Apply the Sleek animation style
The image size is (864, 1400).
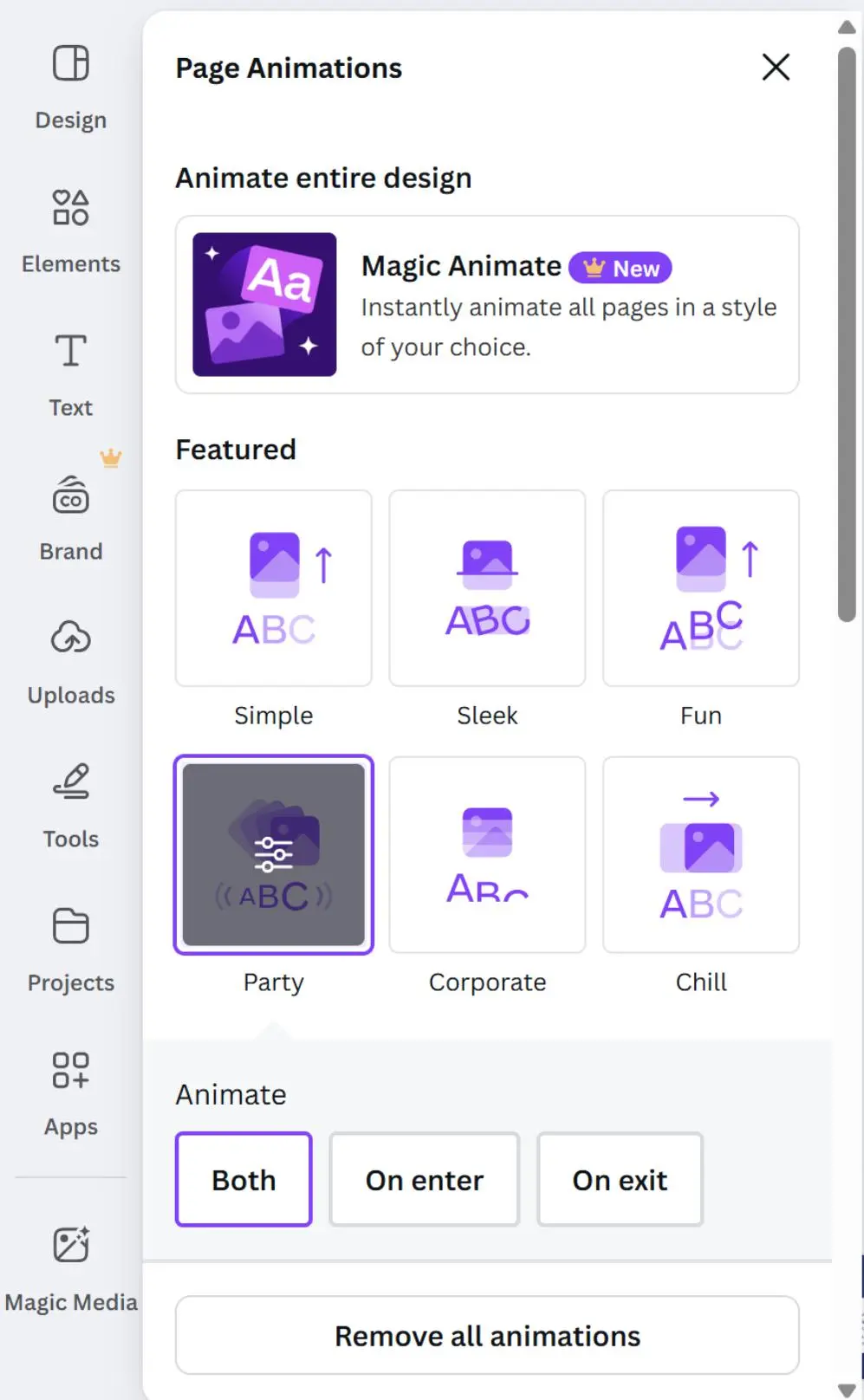click(487, 589)
